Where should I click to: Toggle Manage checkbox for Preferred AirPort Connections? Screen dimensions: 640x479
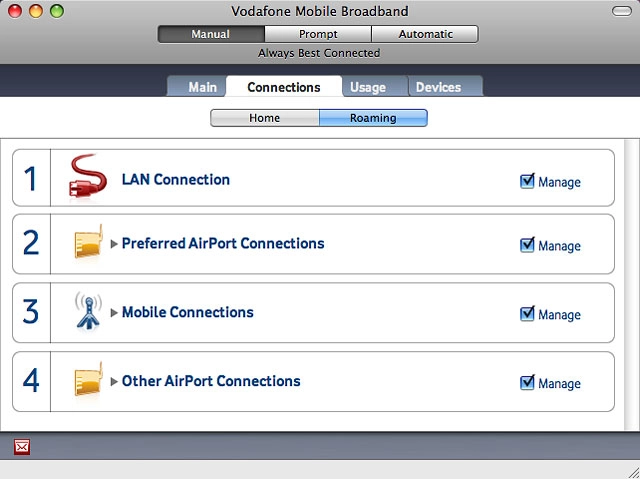click(x=528, y=245)
